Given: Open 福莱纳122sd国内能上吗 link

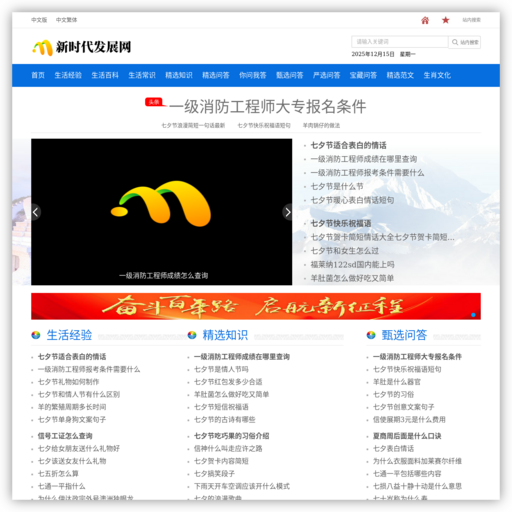Looking at the screenshot, I should tap(352, 265).
